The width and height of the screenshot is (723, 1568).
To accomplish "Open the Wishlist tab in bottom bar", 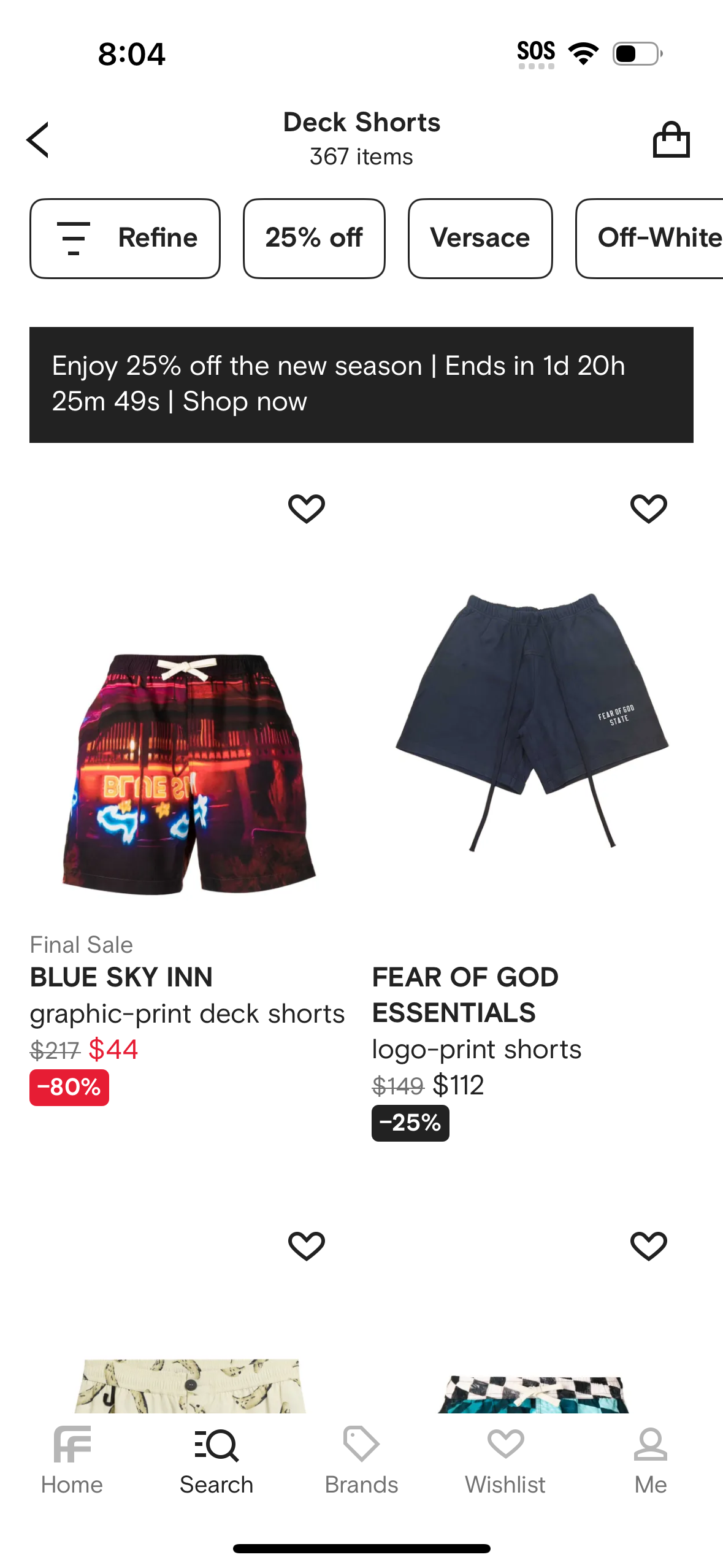I will click(x=505, y=1461).
